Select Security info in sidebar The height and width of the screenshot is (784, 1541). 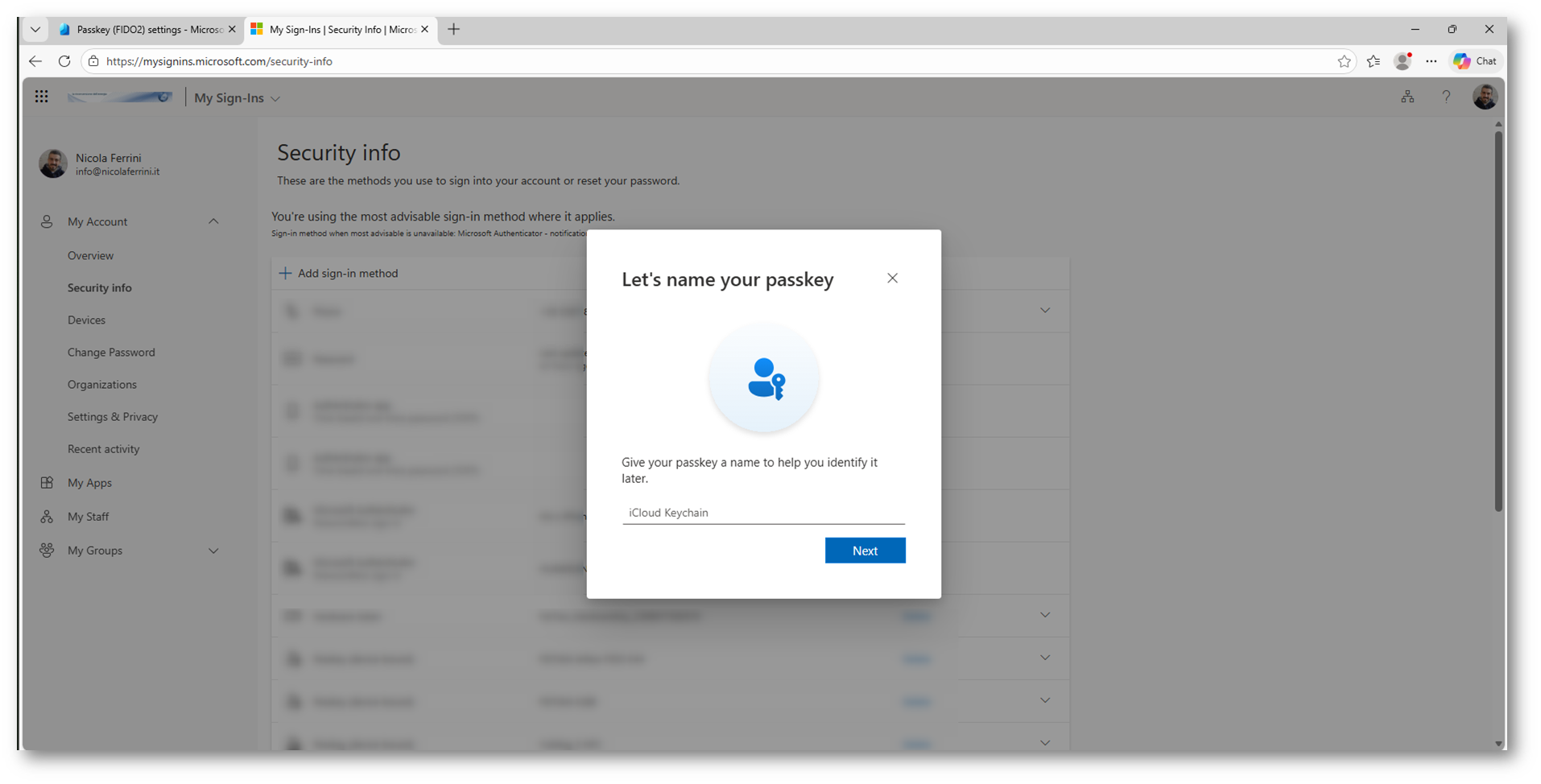tap(99, 288)
